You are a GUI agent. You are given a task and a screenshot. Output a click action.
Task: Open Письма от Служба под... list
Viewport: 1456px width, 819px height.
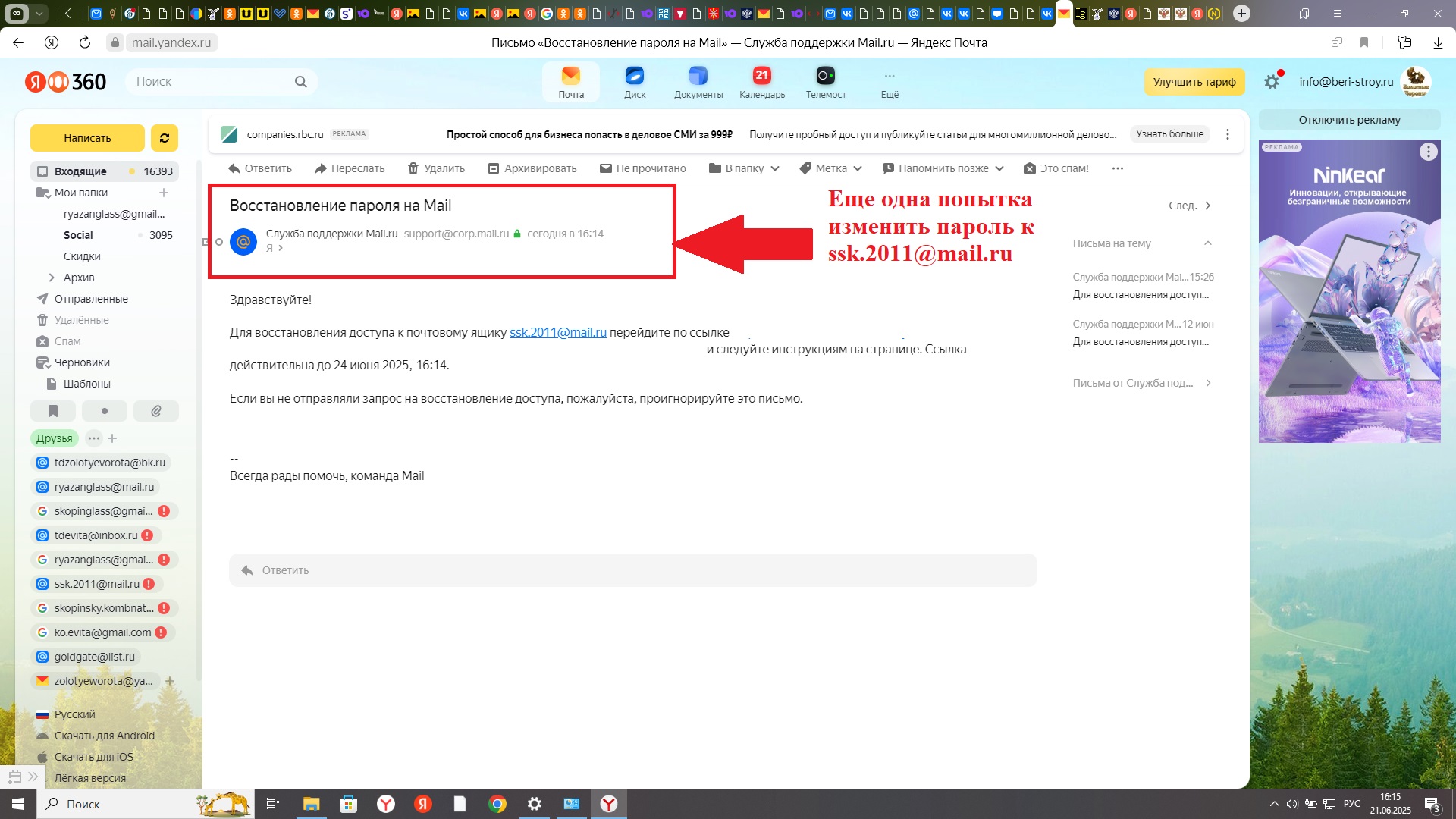coord(1142,383)
